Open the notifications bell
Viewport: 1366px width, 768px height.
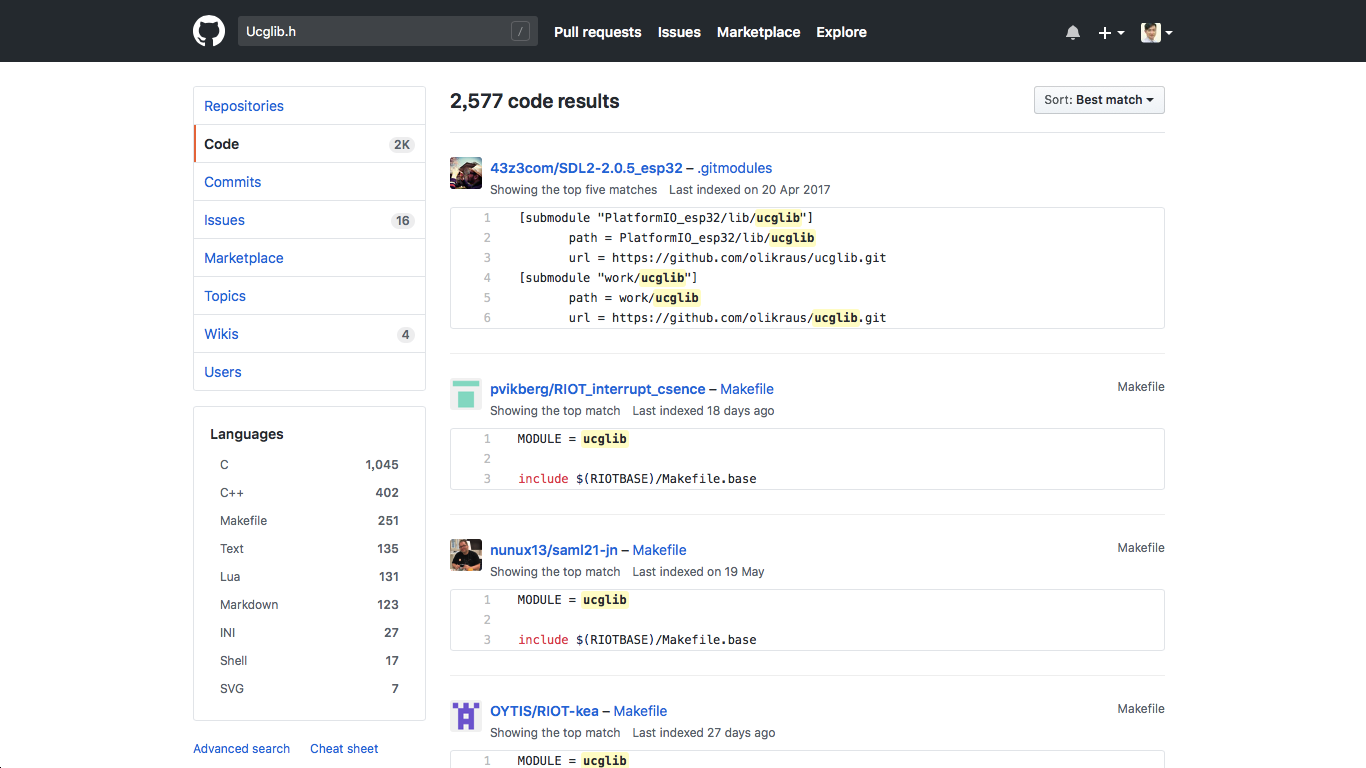1073,32
